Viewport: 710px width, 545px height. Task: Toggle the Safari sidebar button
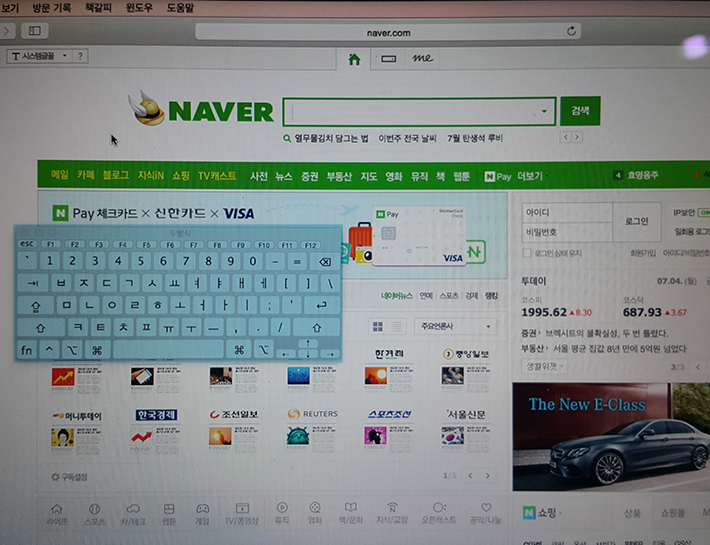tap(33, 32)
